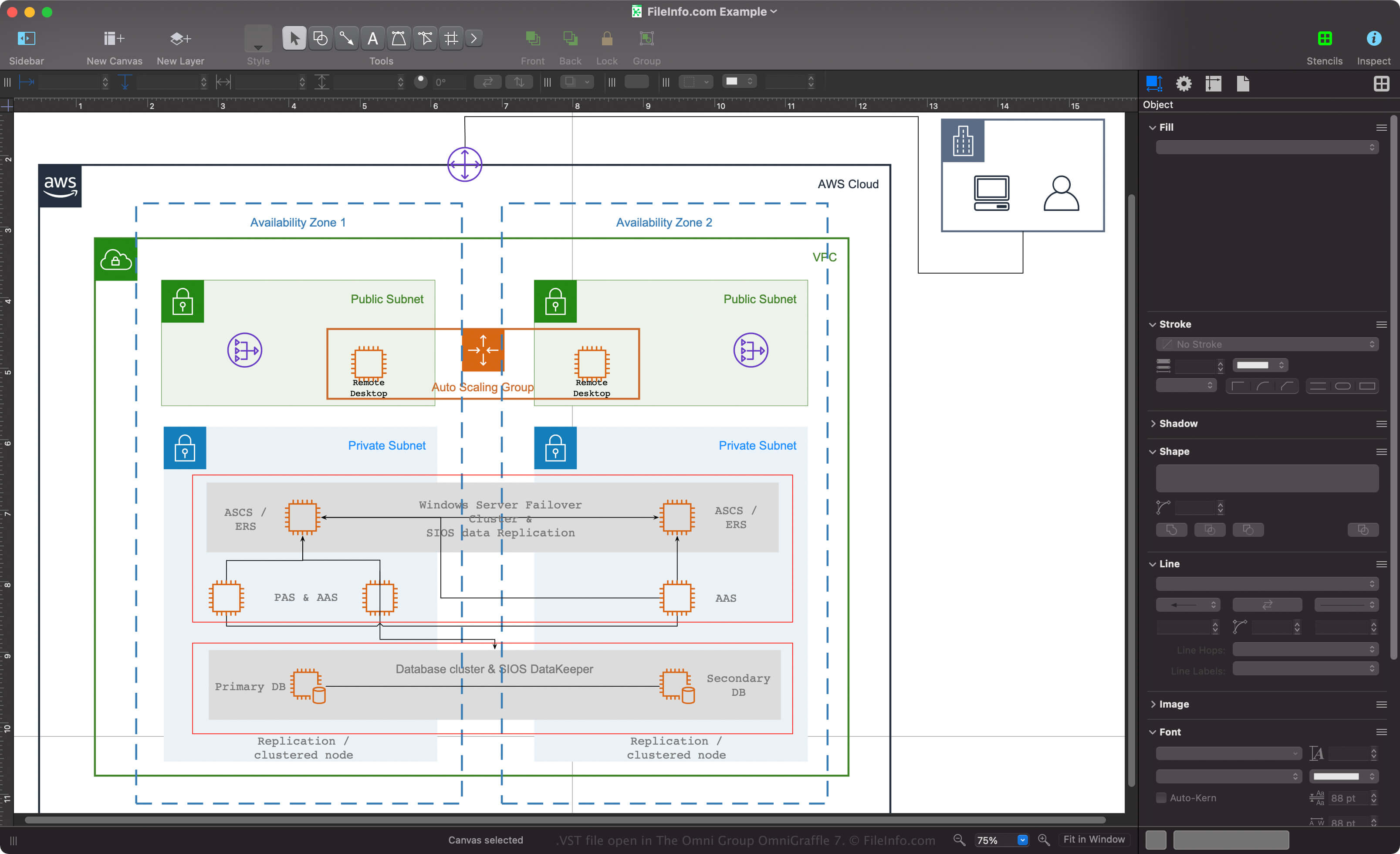Viewport: 1400px width, 854px height.
Task: Select the Pen tool
Action: tap(398, 39)
